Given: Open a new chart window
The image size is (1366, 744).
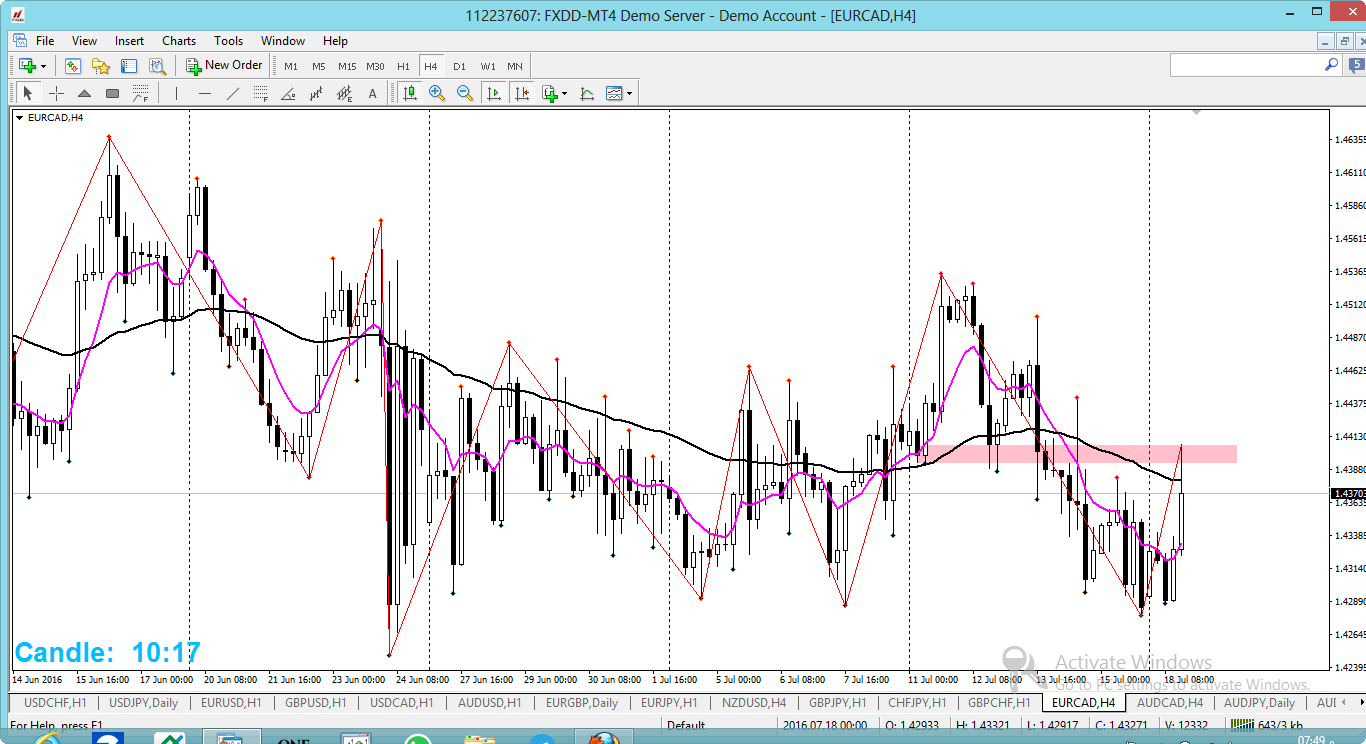Looking at the screenshot, I should click(27, 66).
